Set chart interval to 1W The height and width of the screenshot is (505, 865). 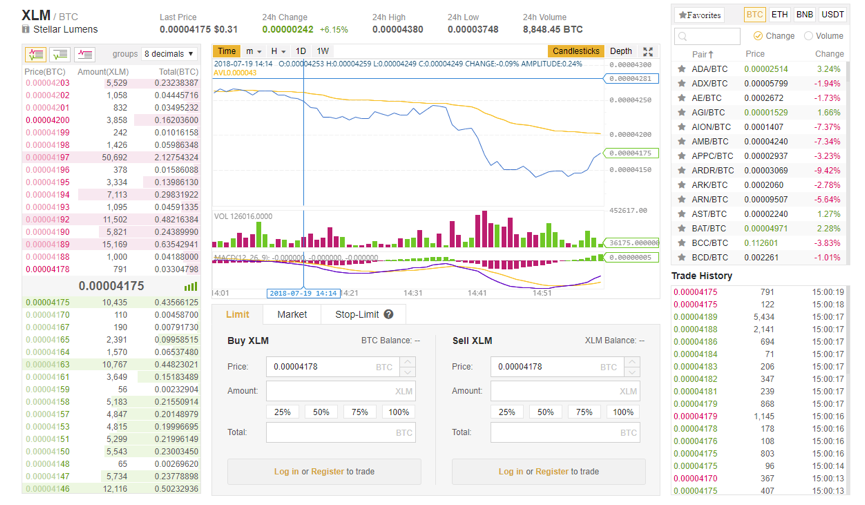coord(323,51)
